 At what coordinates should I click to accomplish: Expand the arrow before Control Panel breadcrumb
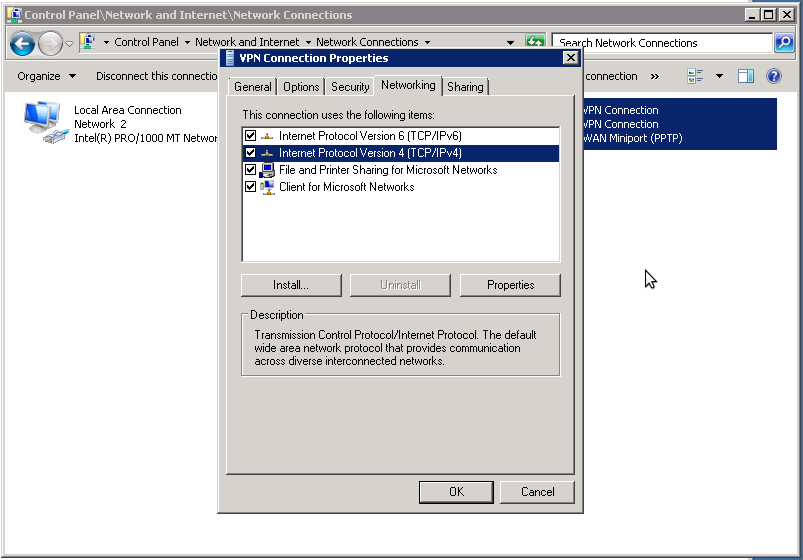tap(106, 43)
